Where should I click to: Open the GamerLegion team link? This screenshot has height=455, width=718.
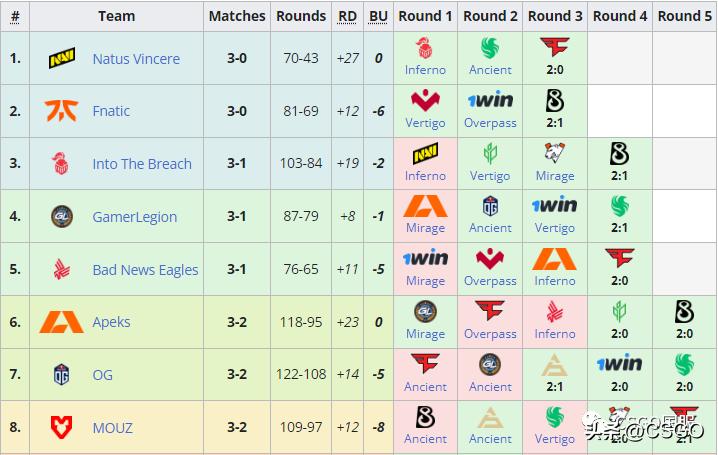coord(134,217)
